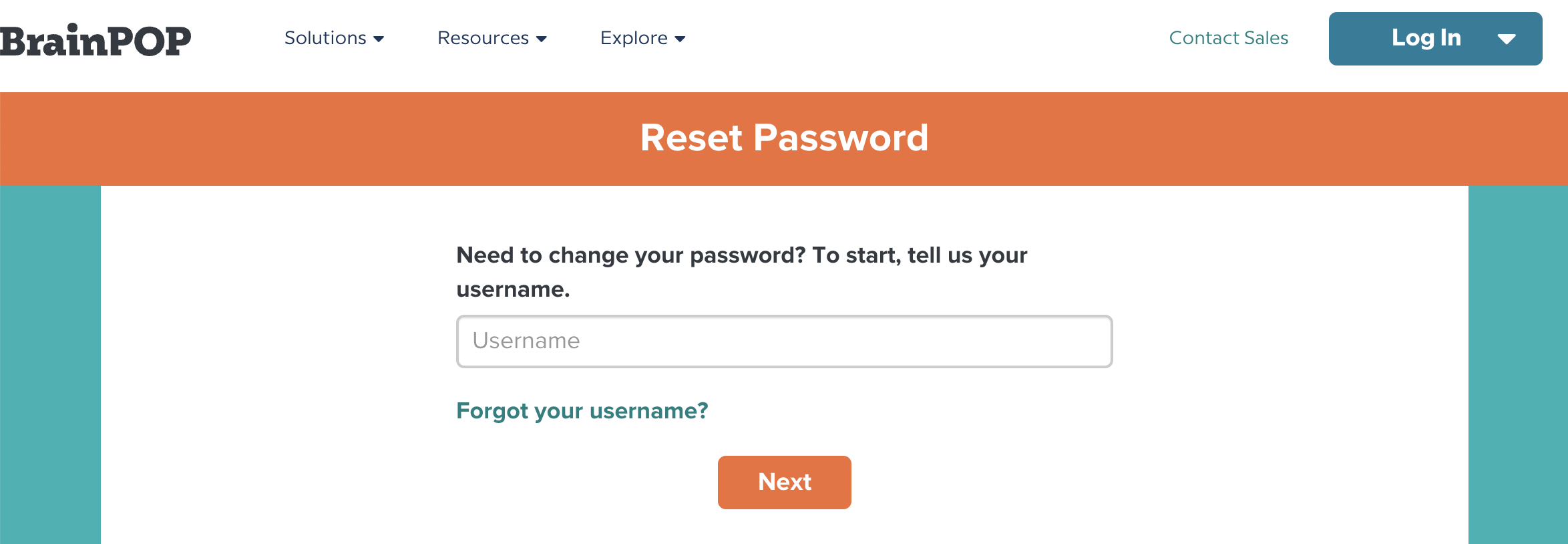1568x544 pixels.
Task: Expand the arrow beside Resources
Action: click(x=541, y=39)
